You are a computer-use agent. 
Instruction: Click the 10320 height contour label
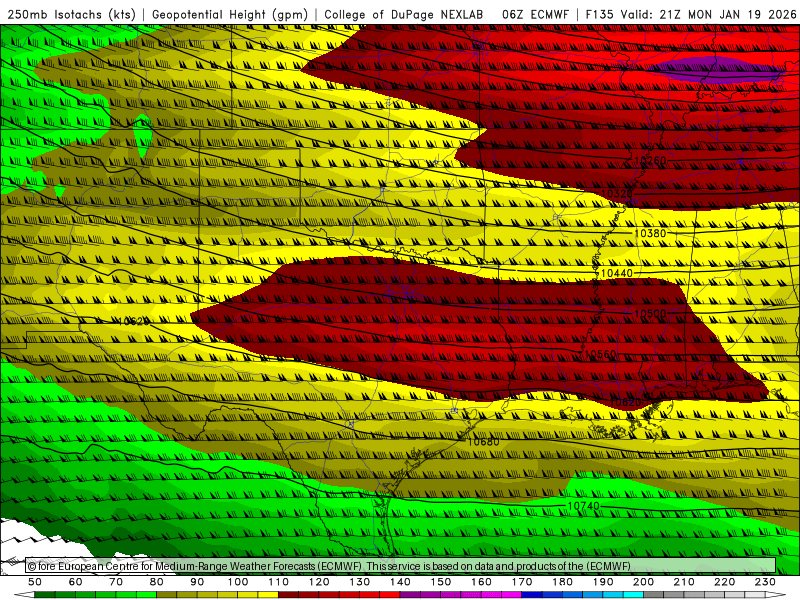pos(617,193)
